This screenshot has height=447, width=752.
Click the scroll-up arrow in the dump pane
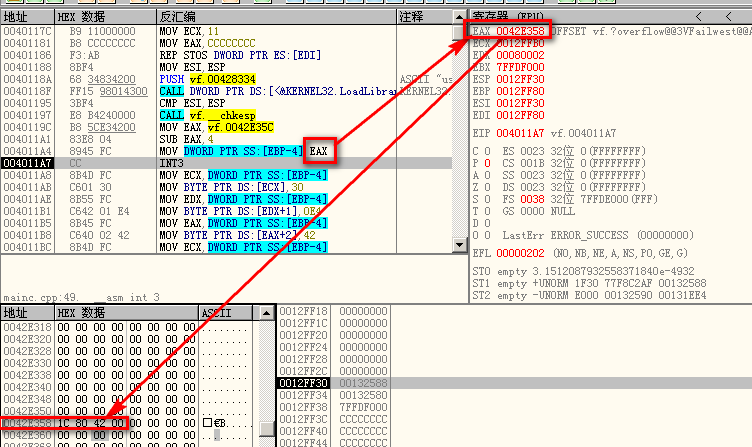click(266, 314)
